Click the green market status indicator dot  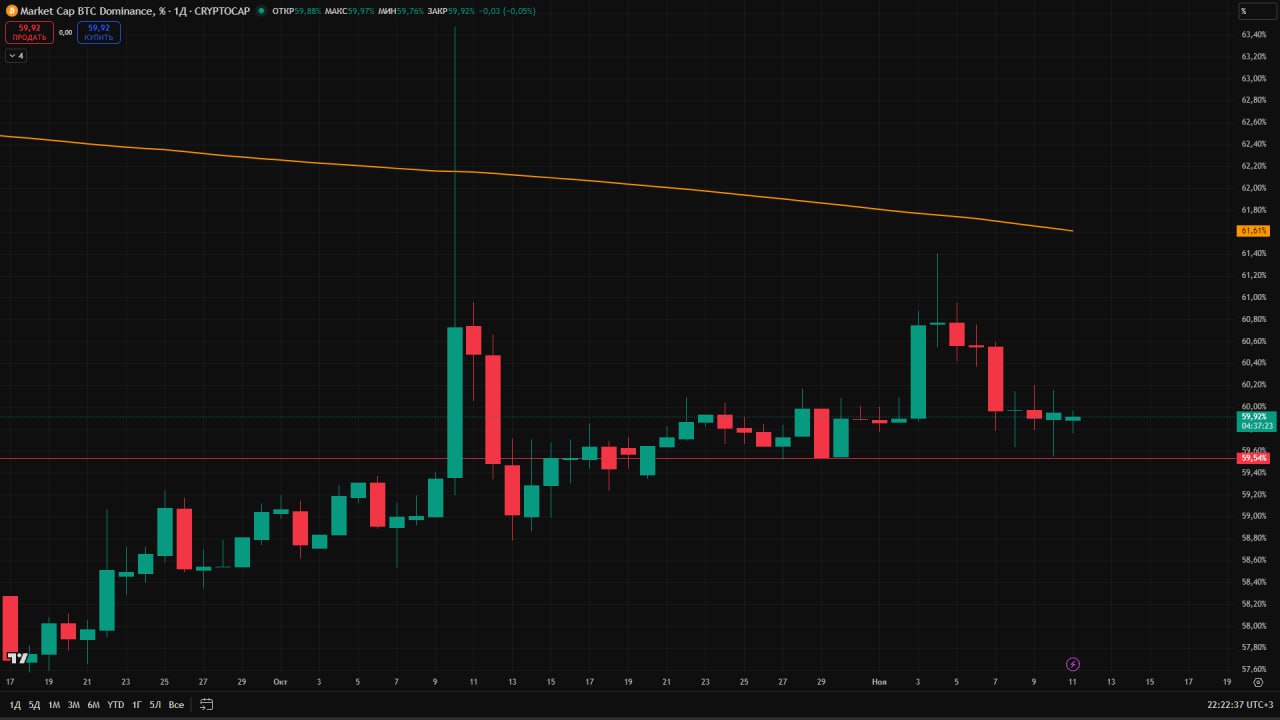tap(262, 11)
